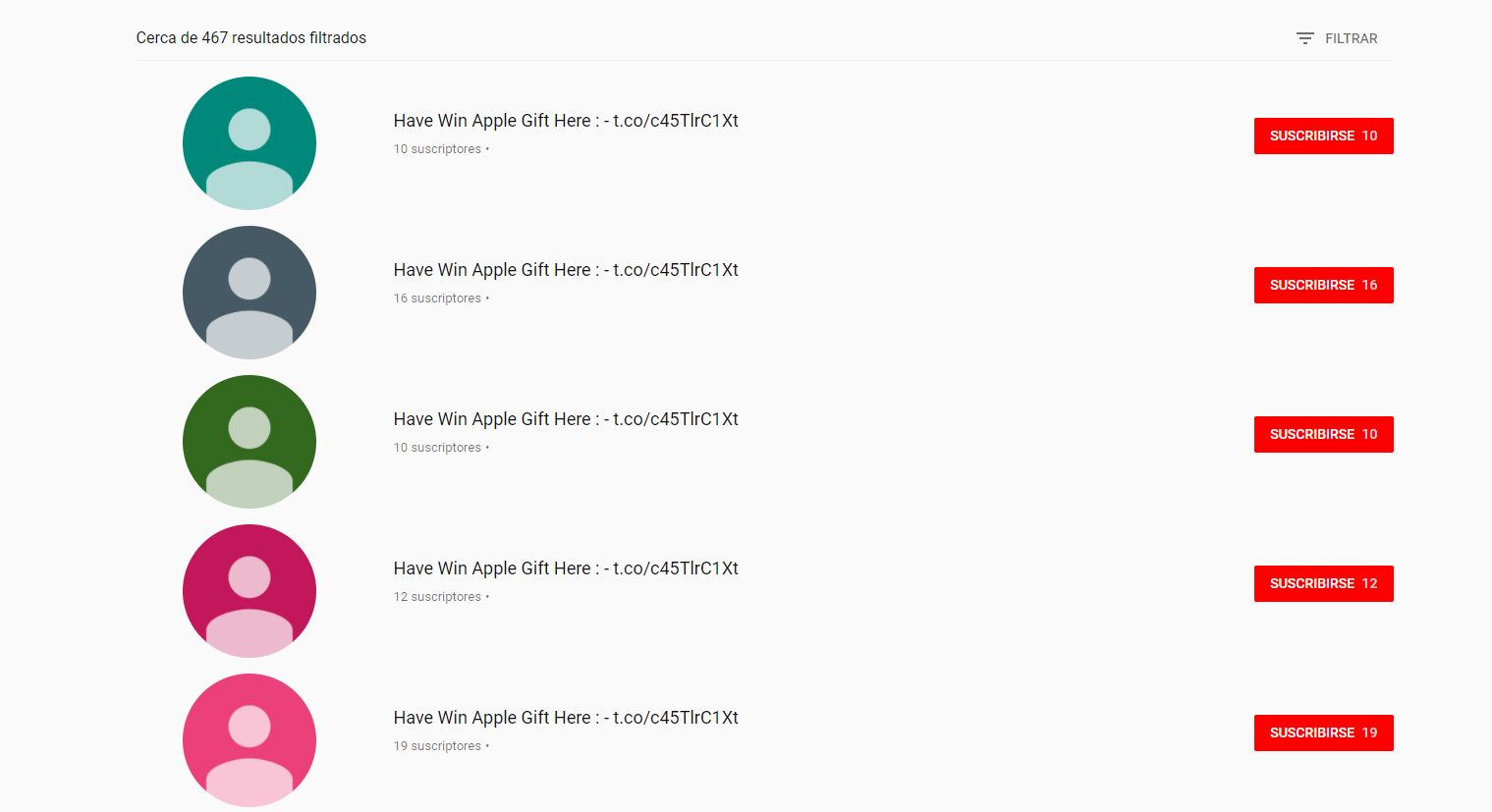Open the teal avatar channel with 10 subscribers
The height and width of the screenshot is (812, 1492).
(249, 143)
